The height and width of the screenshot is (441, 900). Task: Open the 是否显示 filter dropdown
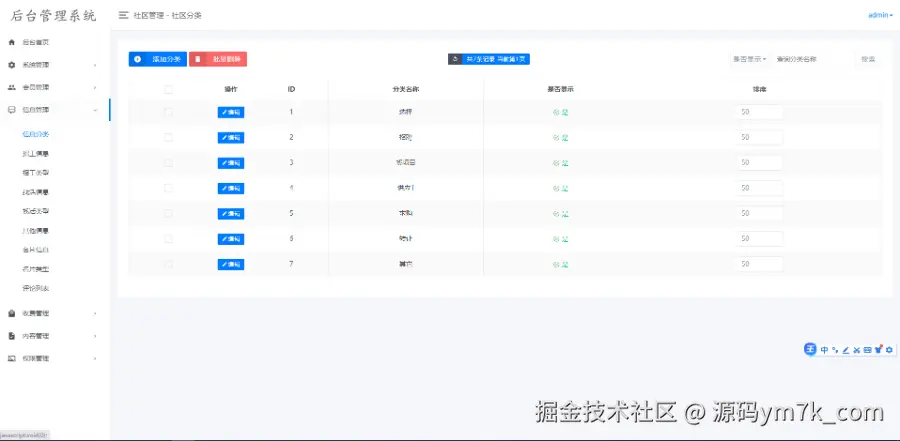[x=749, y=59]
